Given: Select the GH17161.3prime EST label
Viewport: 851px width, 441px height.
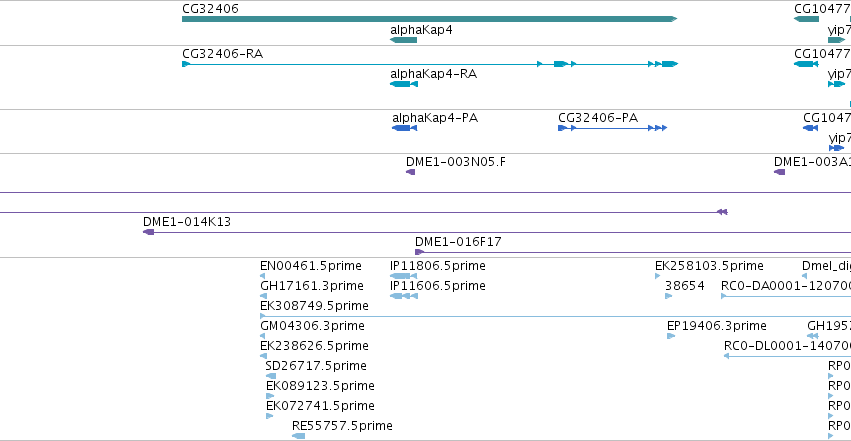Looking at the screenshot, I should pyautogui.click(x=312, y=286).
